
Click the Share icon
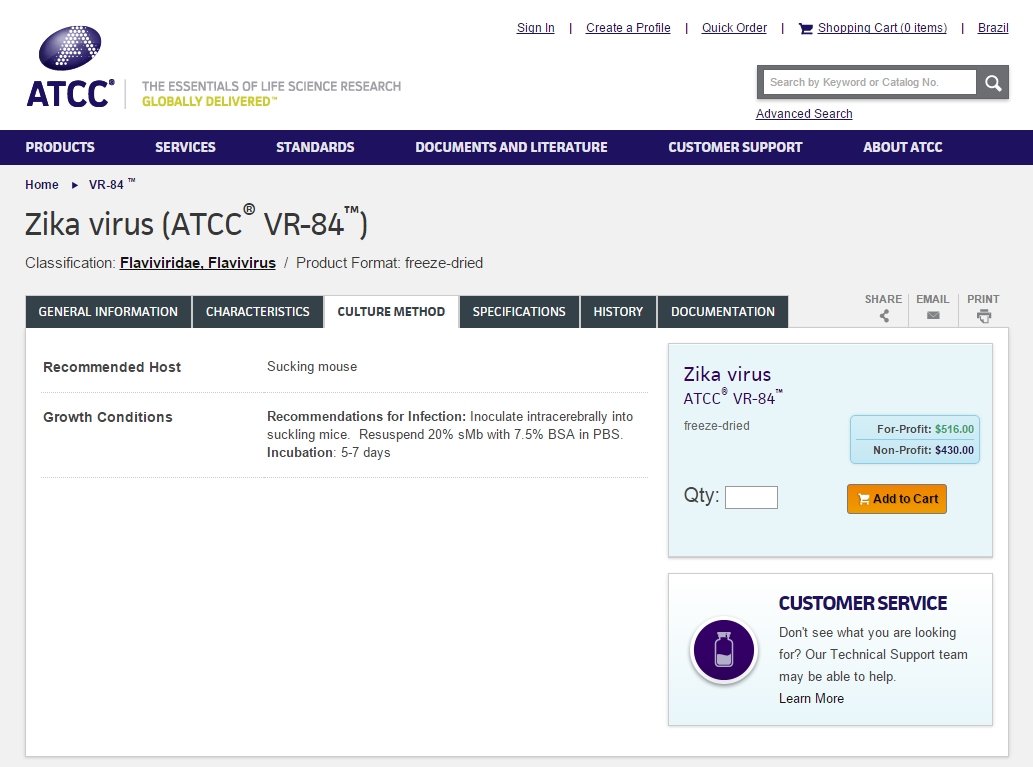[x=884, y=316]
